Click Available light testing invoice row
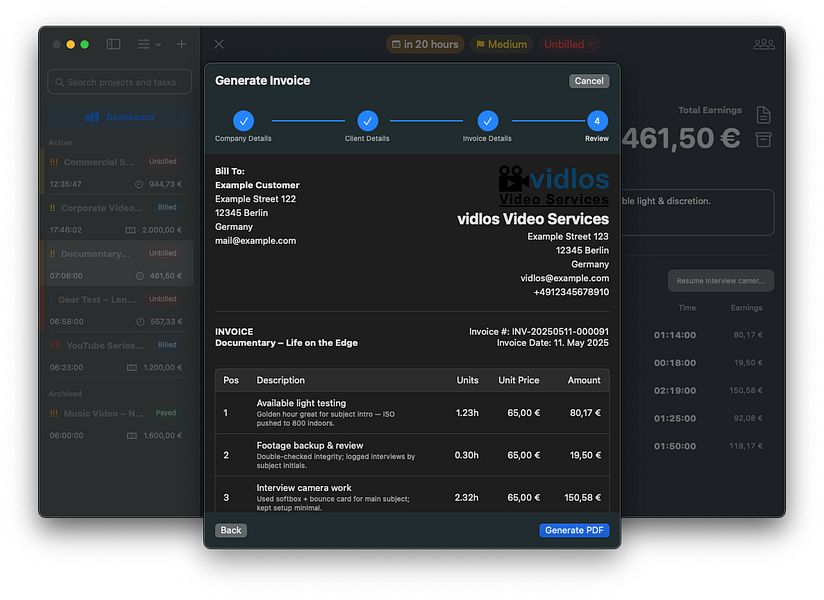The width and height of the screenshot is (824, 600). [x=412, y=412]
